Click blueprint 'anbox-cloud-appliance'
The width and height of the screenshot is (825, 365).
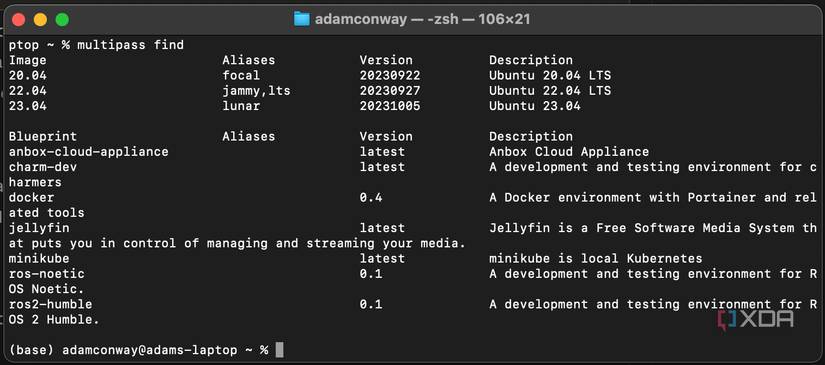coord(89,151)
